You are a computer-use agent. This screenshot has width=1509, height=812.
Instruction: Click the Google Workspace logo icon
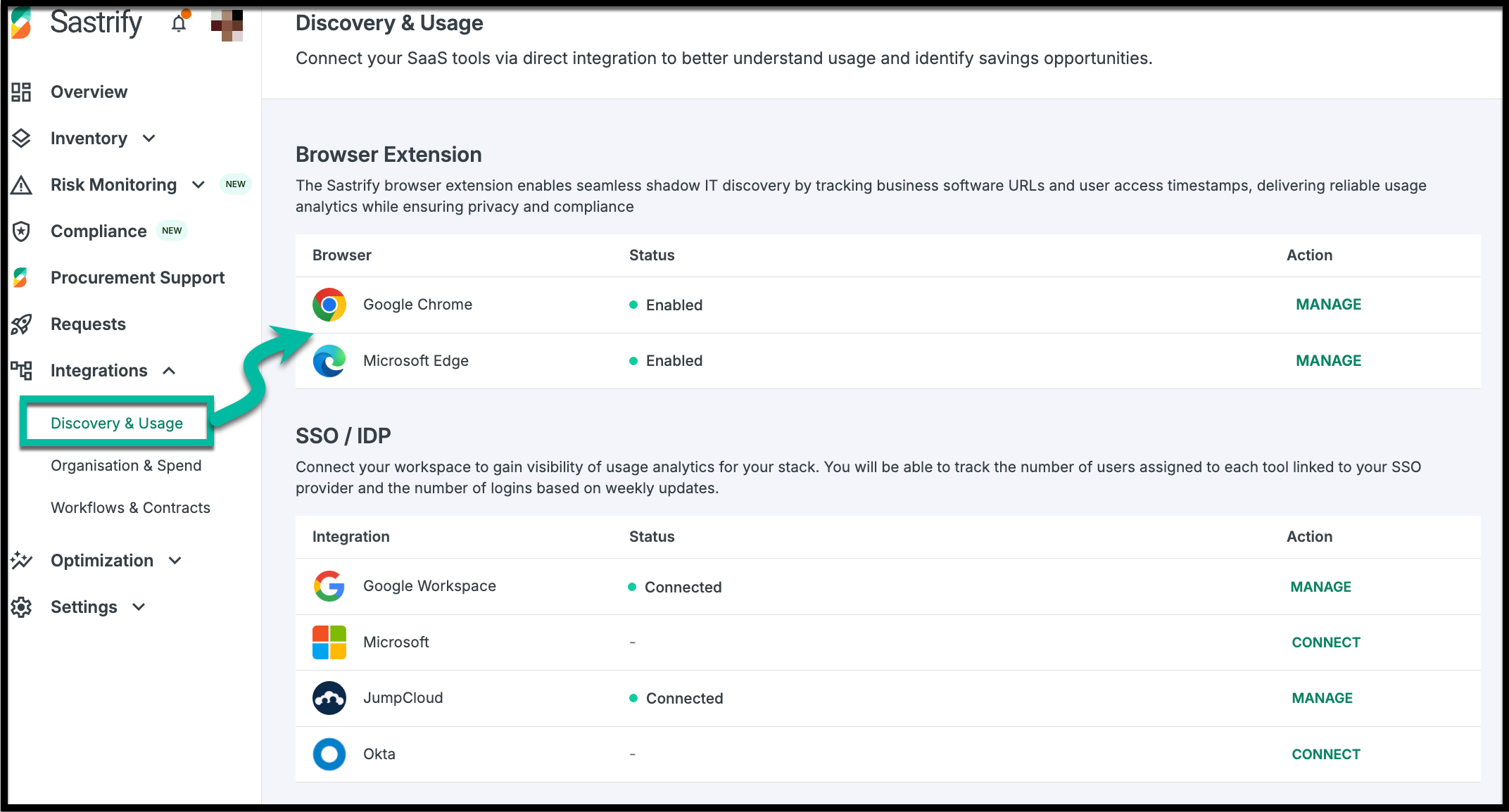(329, 586)
